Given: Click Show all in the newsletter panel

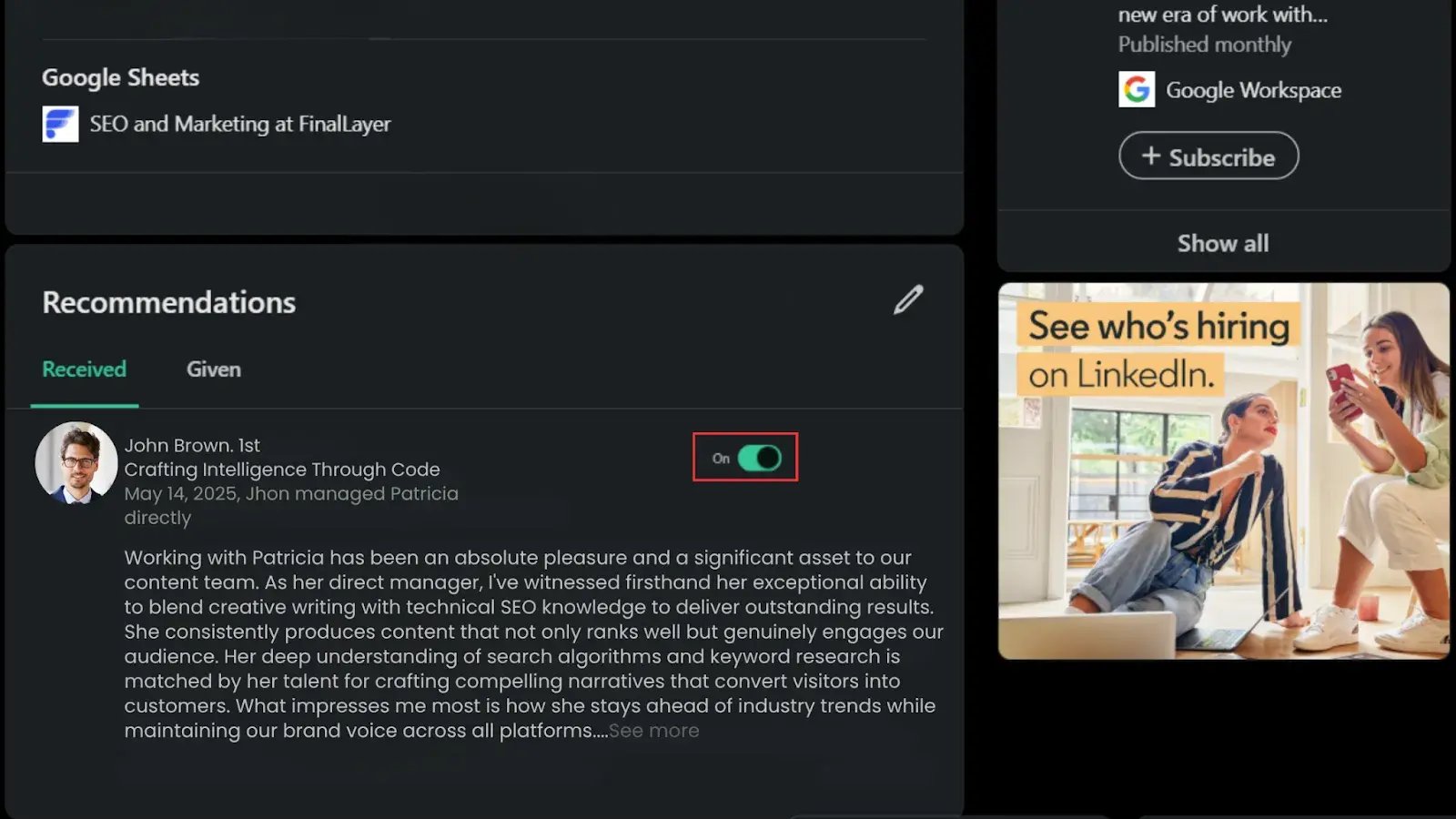Looking at the screenshot, I should 1222,243.
